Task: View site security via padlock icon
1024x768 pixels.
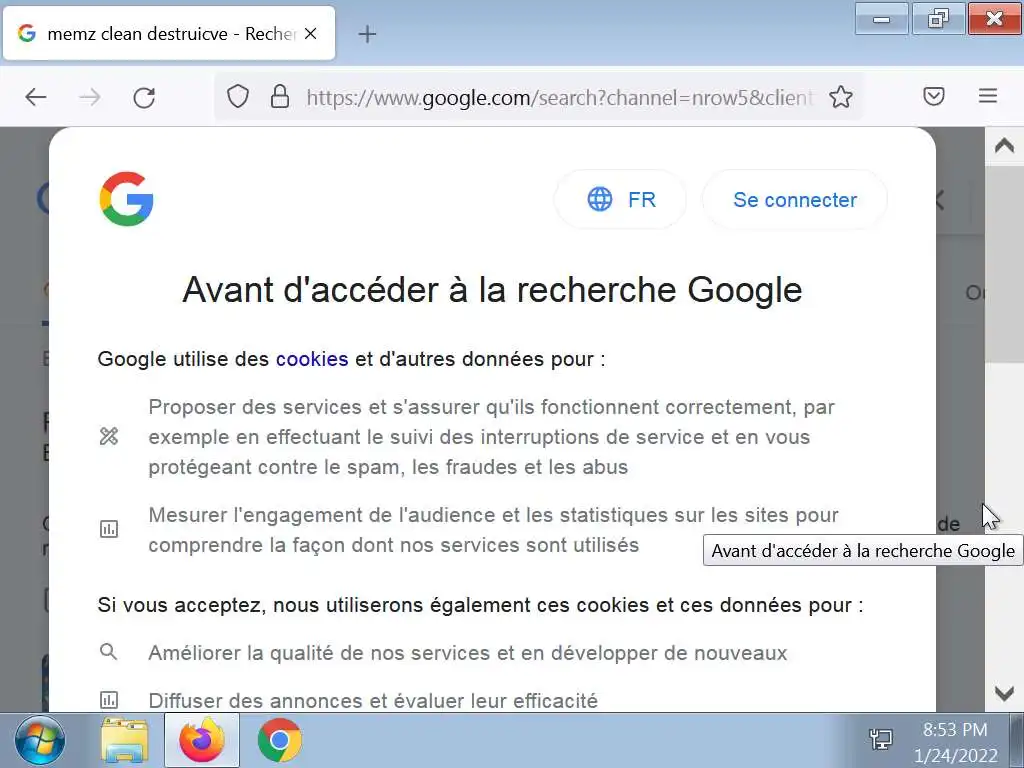Action: pos(280,97)
